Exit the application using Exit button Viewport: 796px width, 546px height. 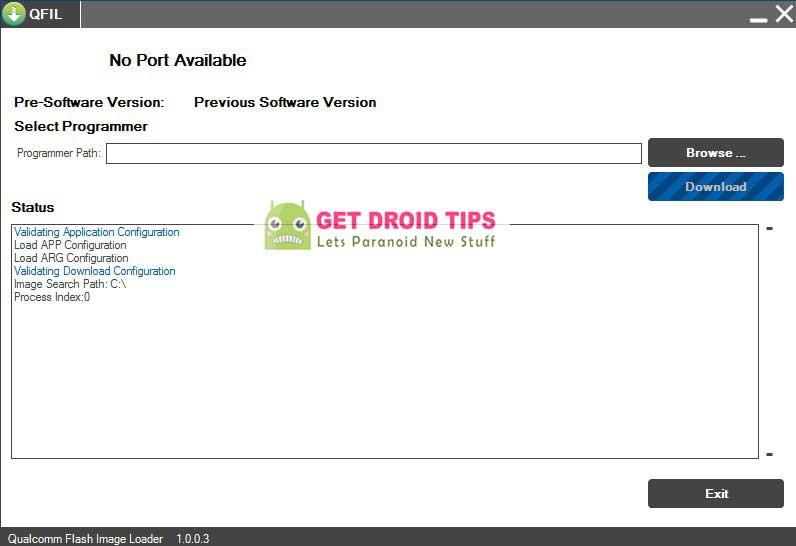tap(715, 494)
